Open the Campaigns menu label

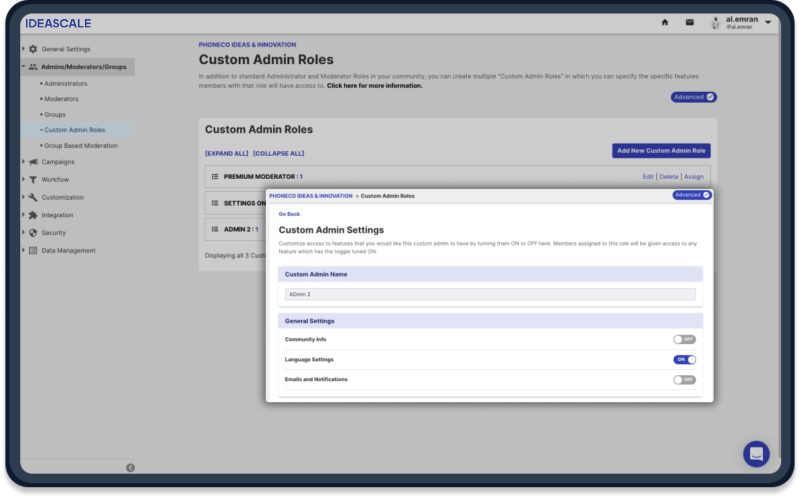point(58,162)
